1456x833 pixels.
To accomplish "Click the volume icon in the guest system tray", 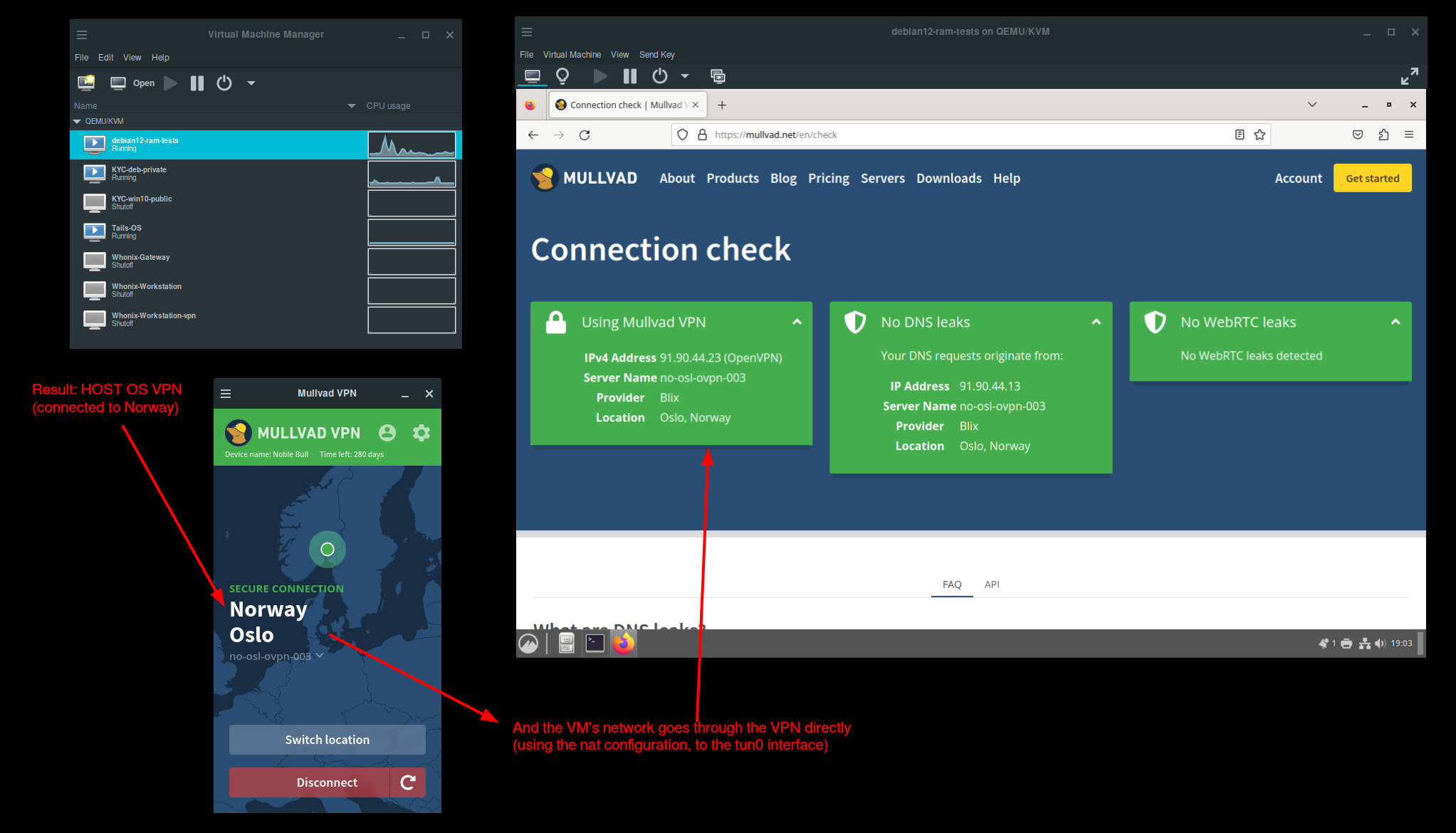I will click(x=1380, y=644).
